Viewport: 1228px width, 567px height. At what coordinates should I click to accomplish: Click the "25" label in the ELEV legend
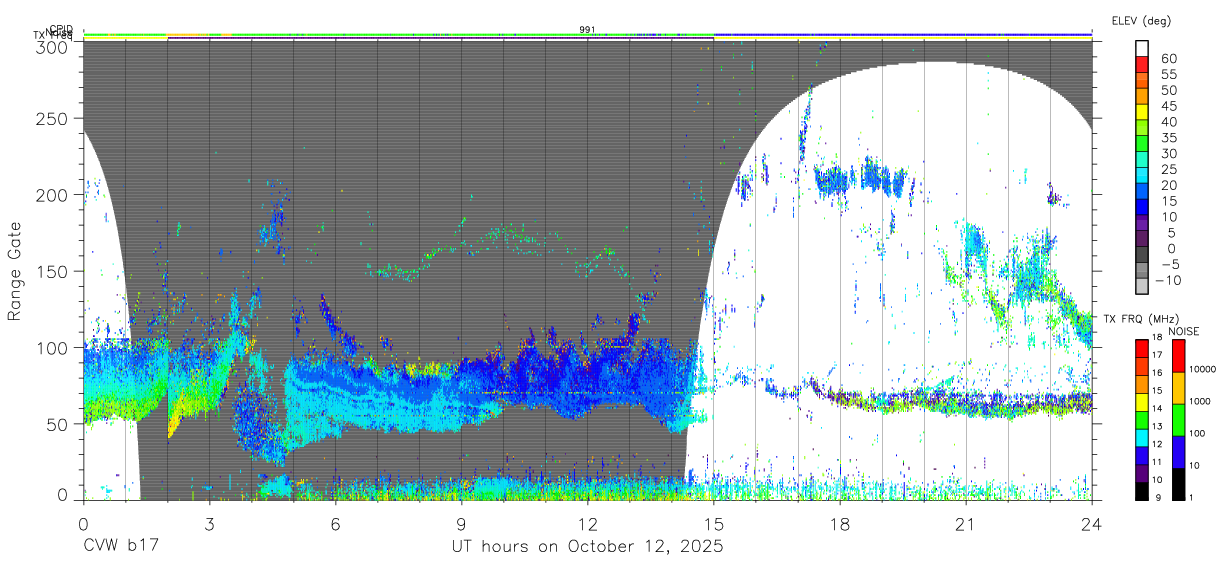click(x=1168, y=169)
